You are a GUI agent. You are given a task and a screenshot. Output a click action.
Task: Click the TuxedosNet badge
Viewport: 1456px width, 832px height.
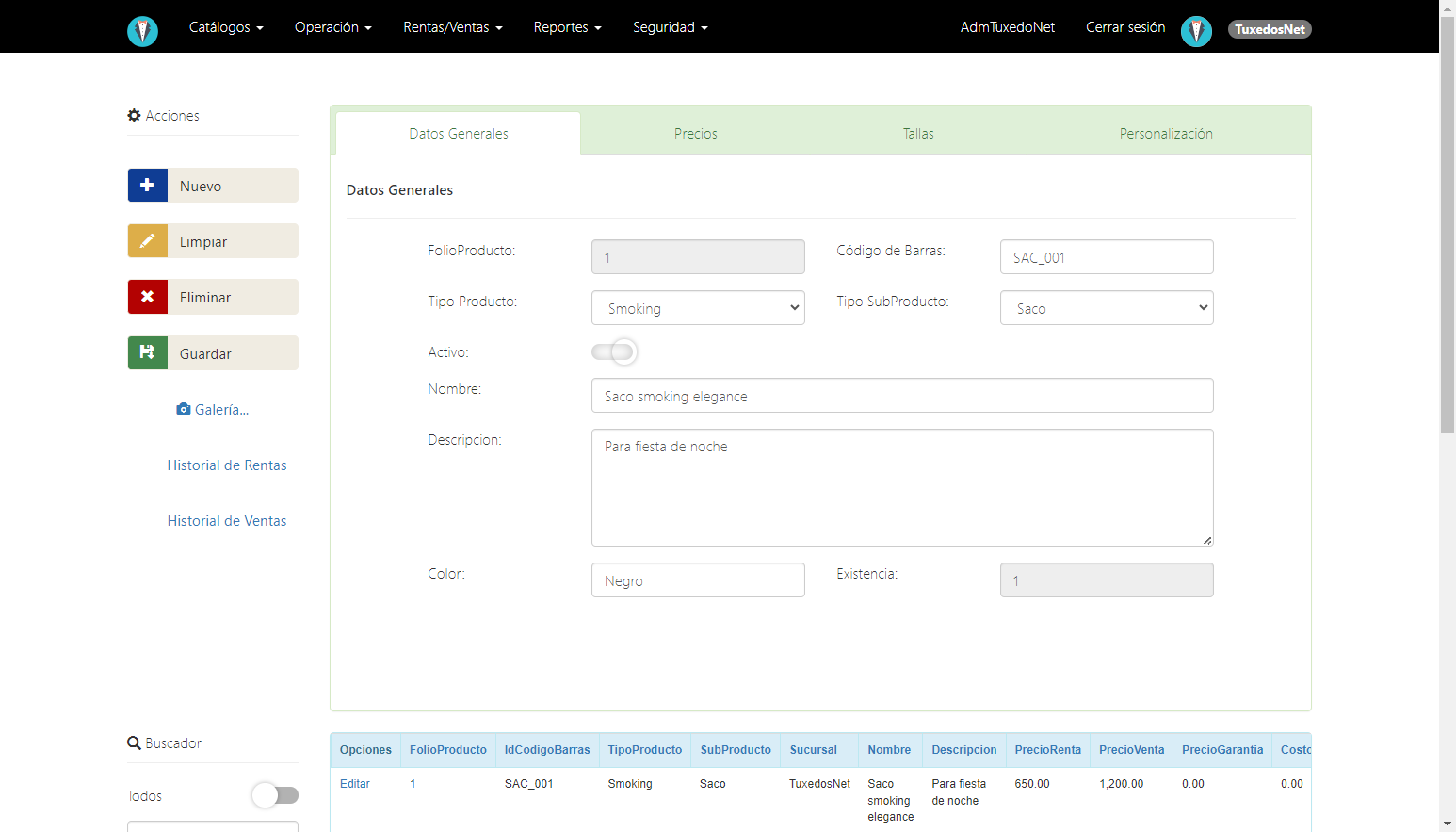click(1270, 29)
